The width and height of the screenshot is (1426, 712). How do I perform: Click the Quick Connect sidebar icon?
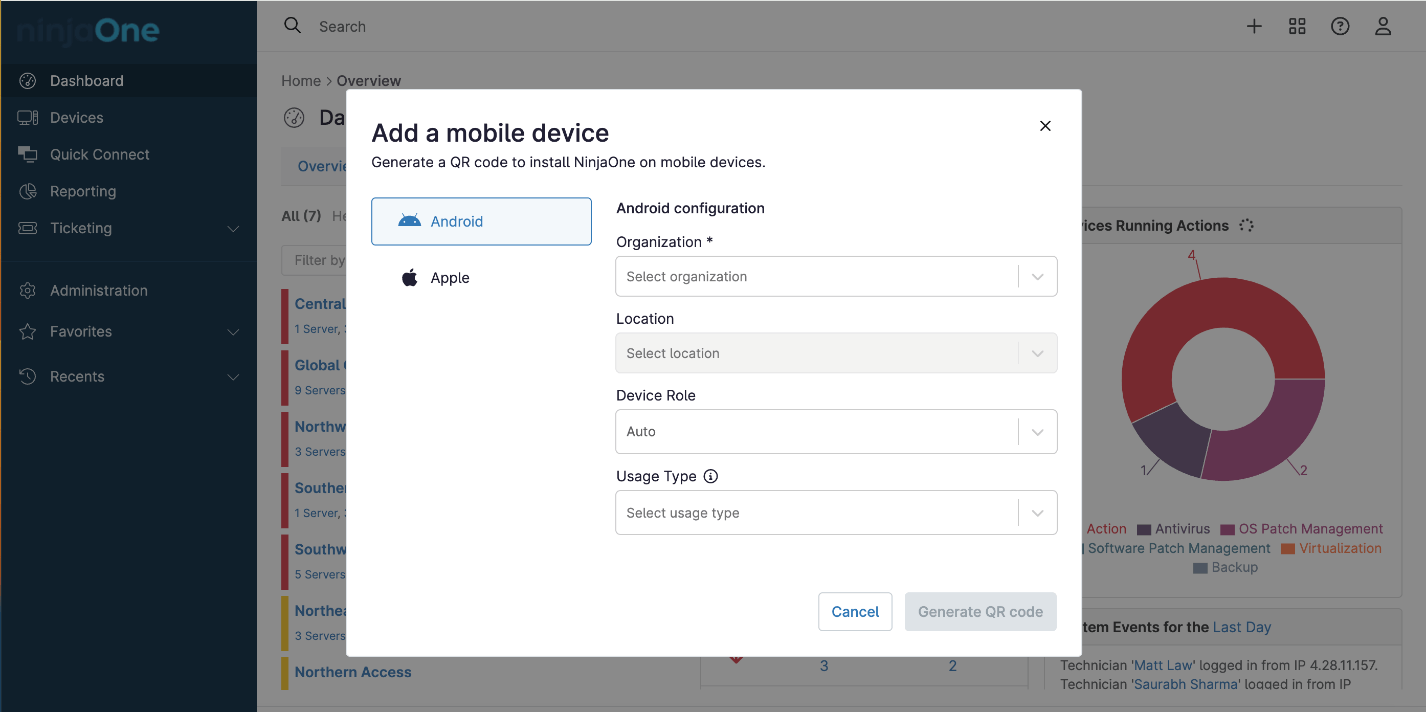[28, 155]
